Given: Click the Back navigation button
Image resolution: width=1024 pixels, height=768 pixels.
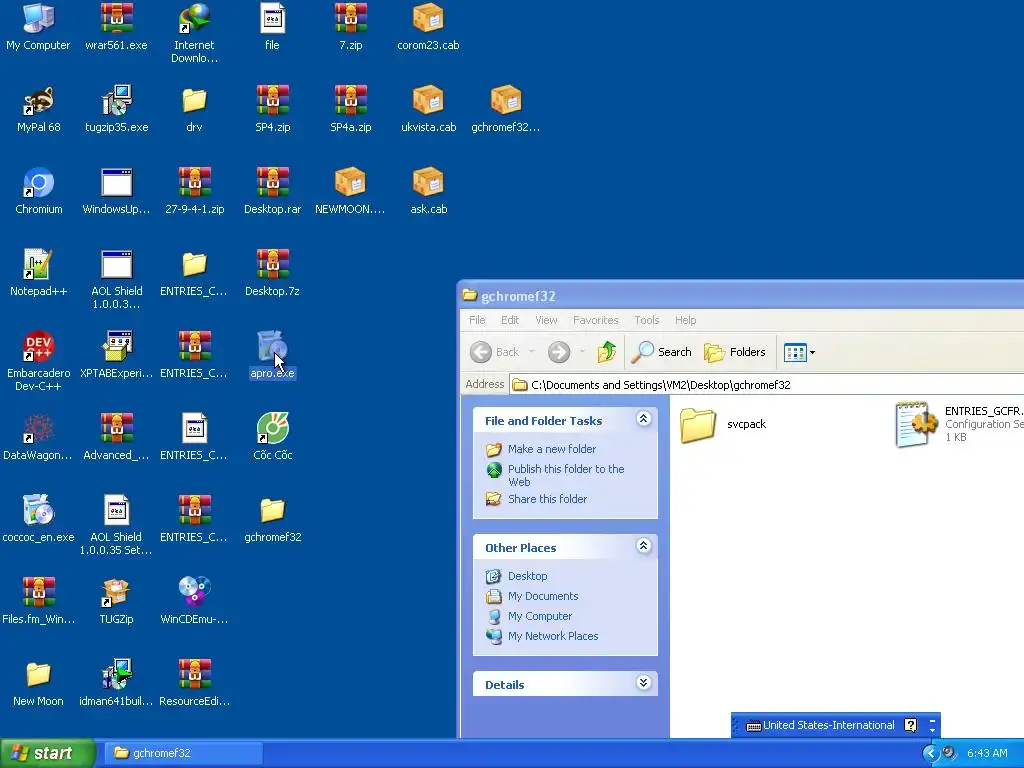Looking at the screenshot, I should tap(494, 352).
